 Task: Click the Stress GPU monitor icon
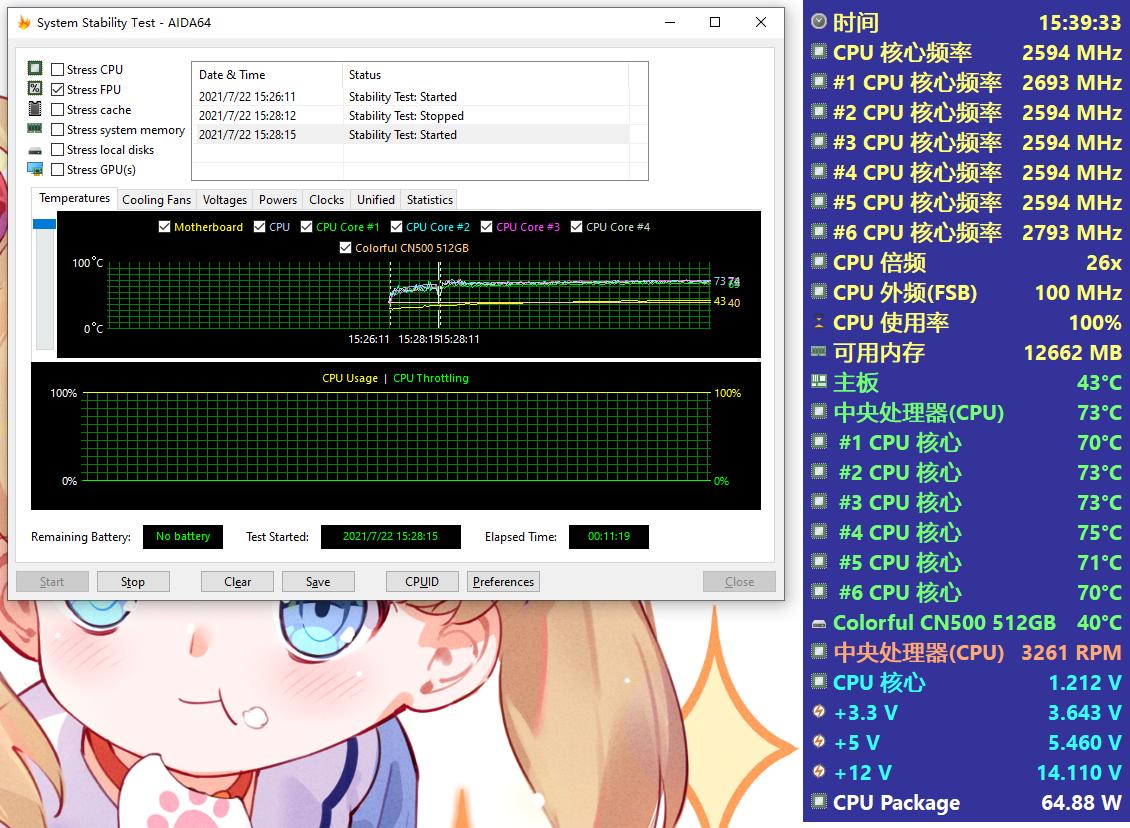point(35,169)
